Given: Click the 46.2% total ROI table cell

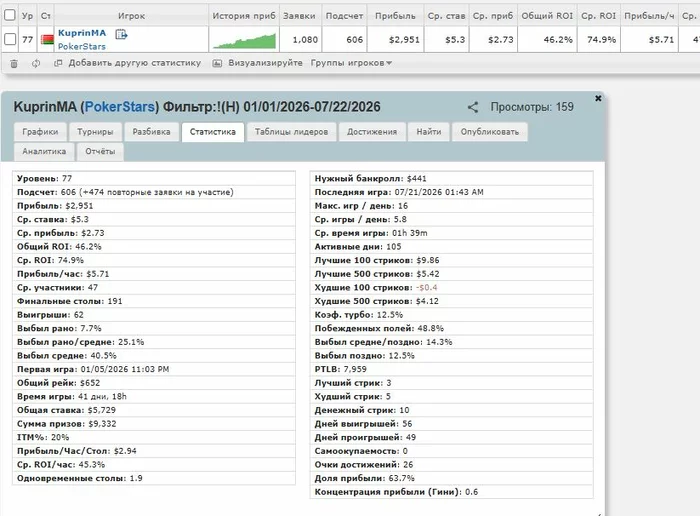Looking at the screenshot, I should 547,40.
